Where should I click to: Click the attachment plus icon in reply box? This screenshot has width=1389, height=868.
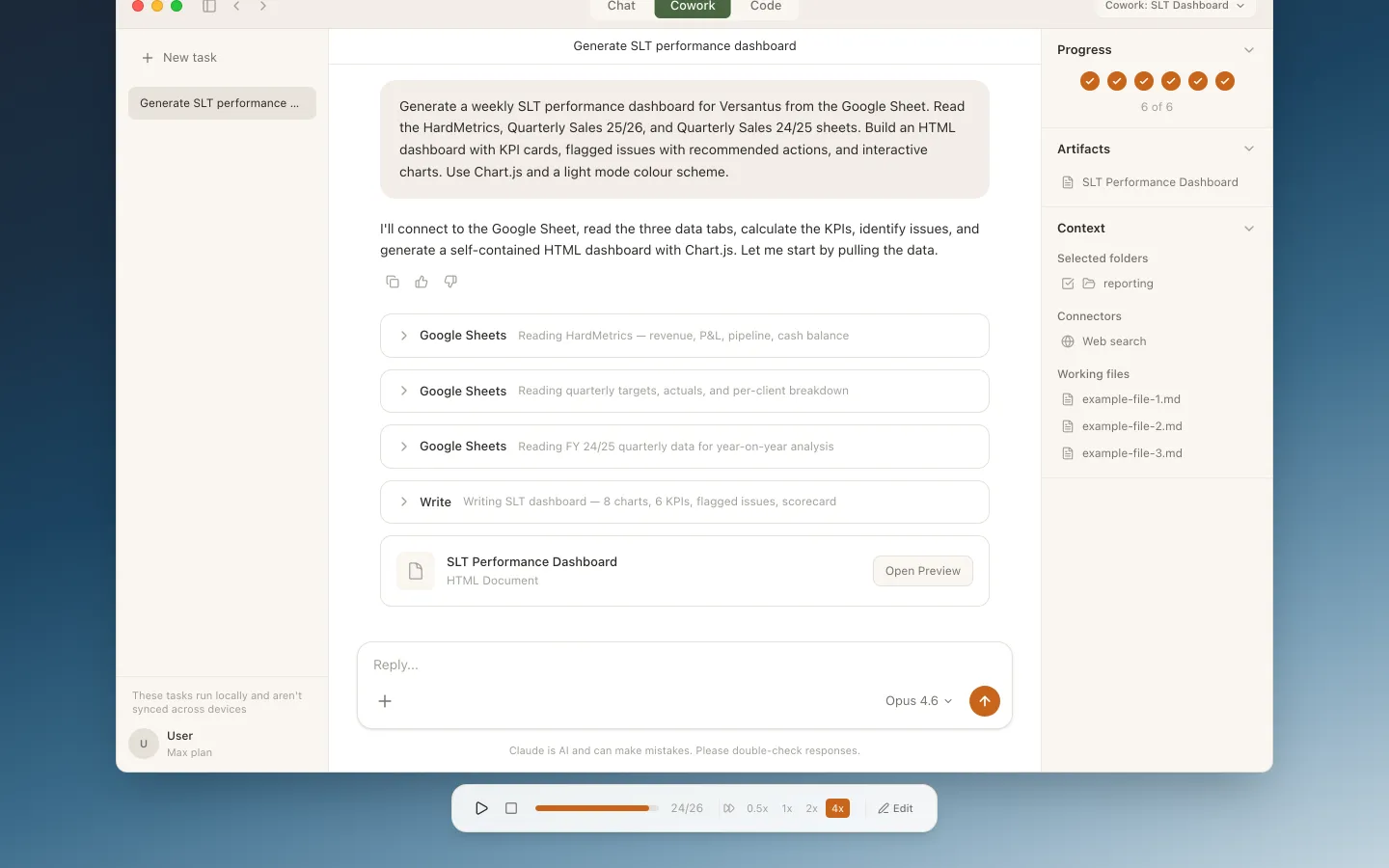(x=385, y=701)
